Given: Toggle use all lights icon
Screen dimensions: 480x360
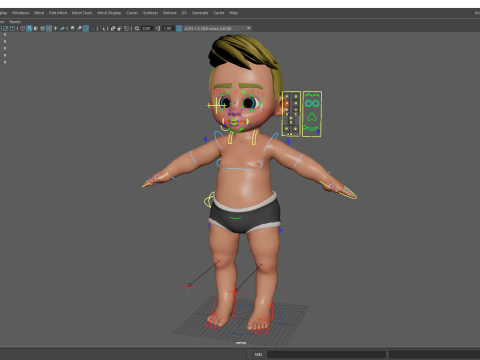Looking at the screenshot, I should (55, 28).
